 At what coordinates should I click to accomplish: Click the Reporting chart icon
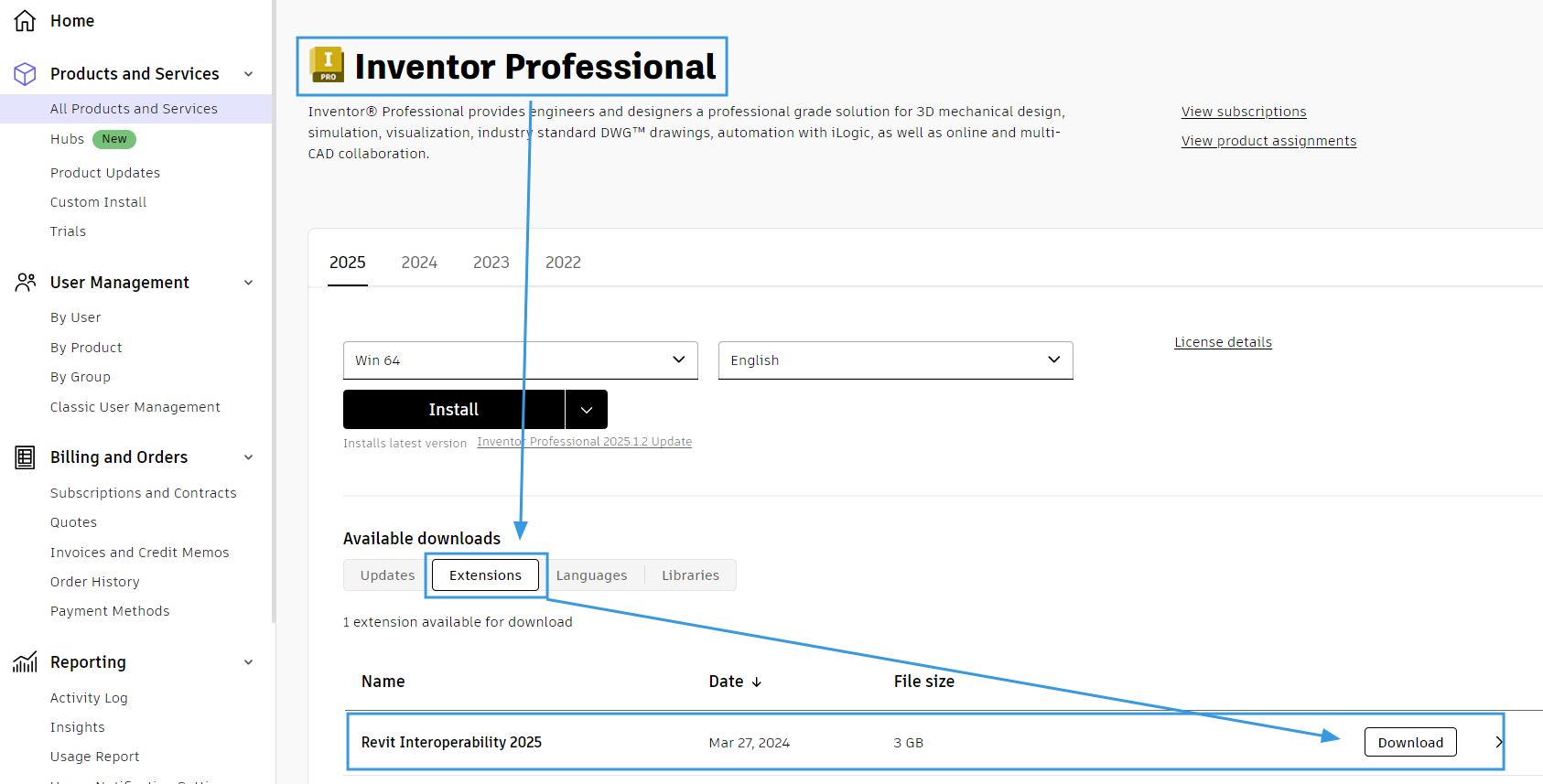pos(25,662)
